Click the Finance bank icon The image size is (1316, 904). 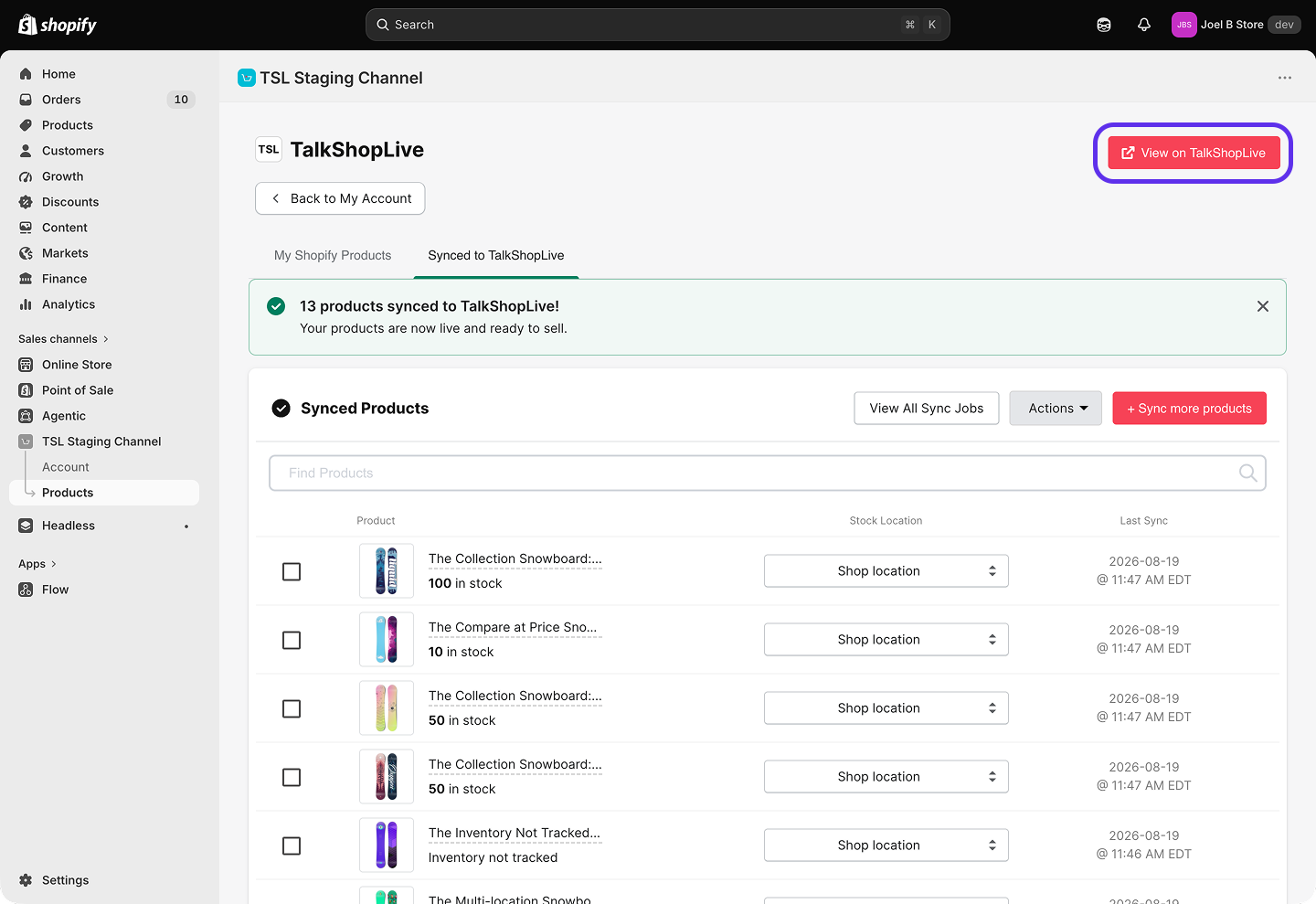(x=26, y=279)
